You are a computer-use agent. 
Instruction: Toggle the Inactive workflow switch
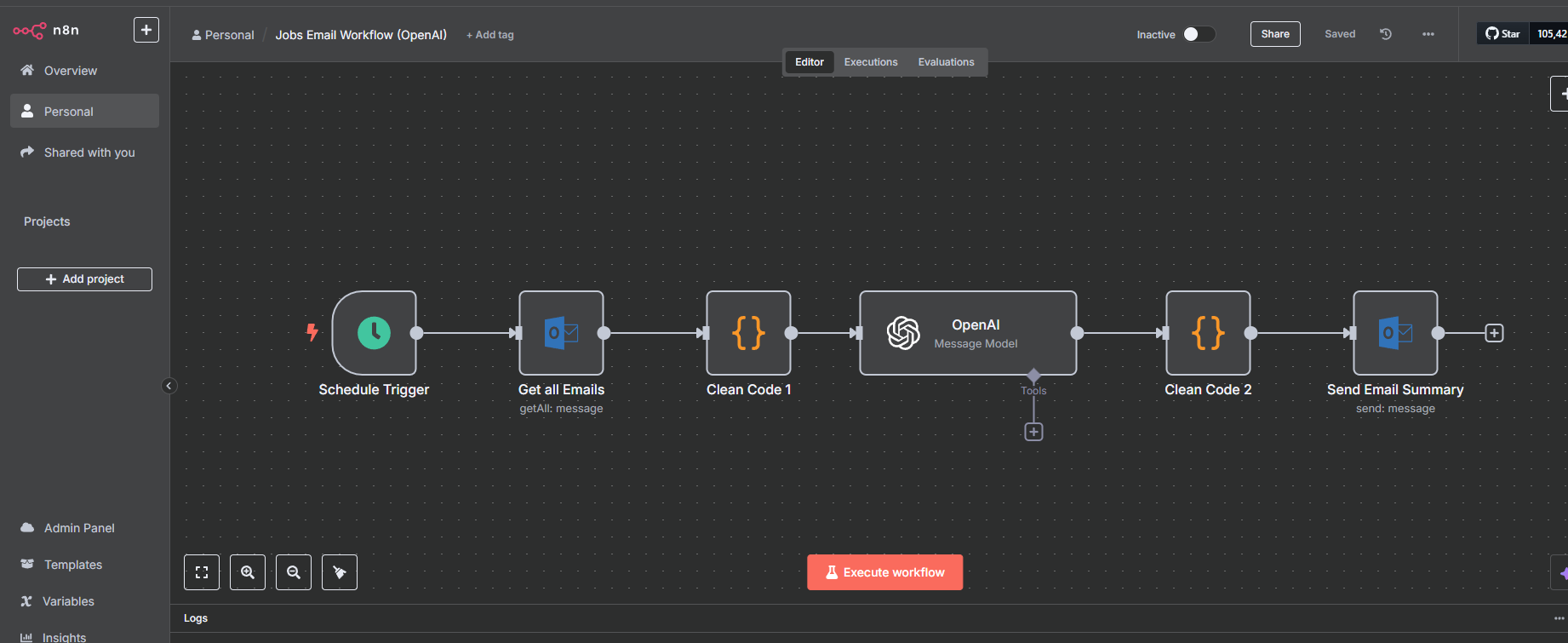[1199, 34]
